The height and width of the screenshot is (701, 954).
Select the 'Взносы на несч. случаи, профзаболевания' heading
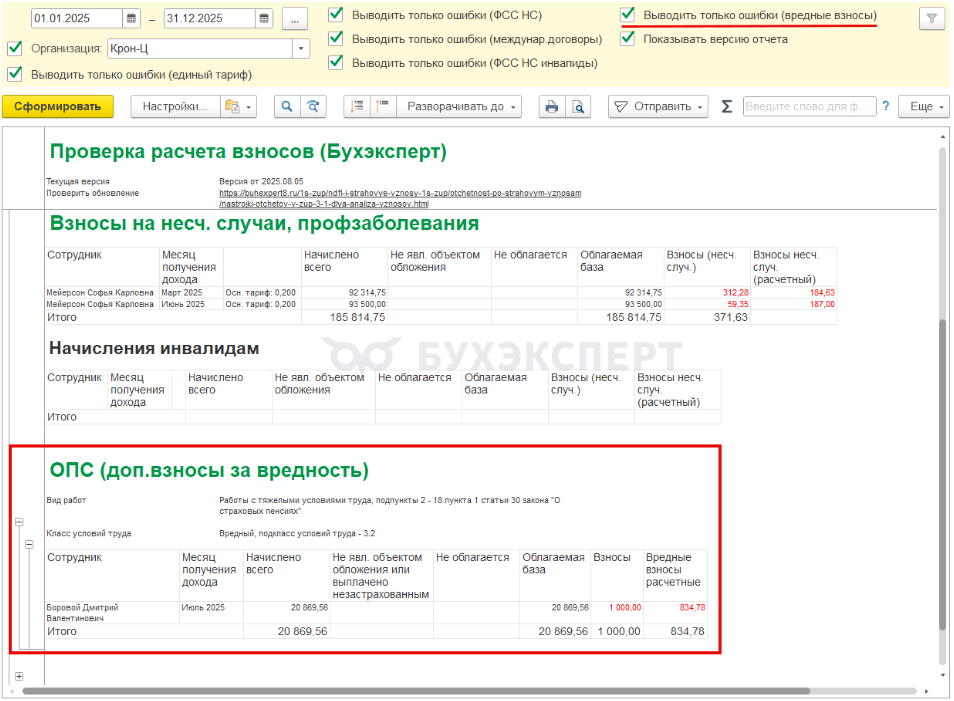(265, 223)
